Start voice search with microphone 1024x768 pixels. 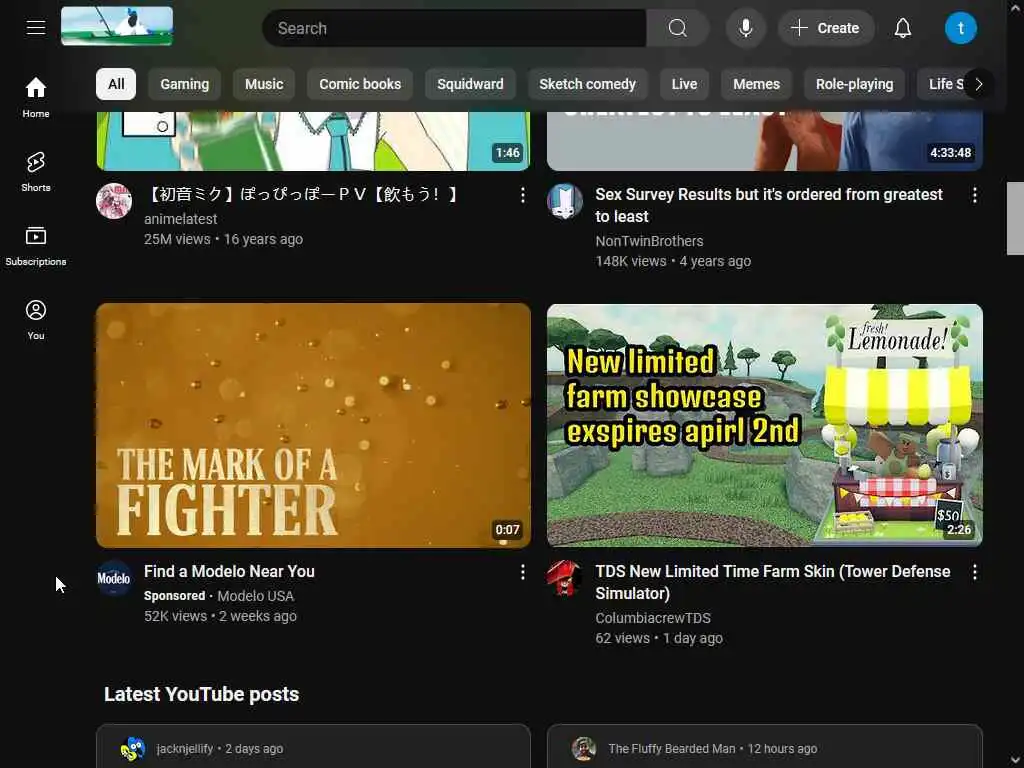745,28
